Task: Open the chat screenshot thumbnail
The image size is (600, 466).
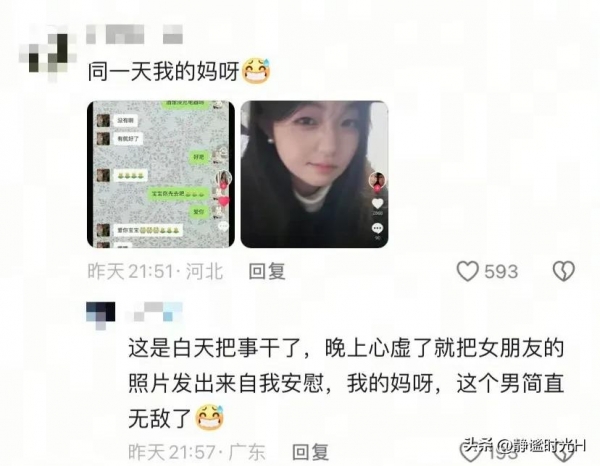Action: pos(161,174)
